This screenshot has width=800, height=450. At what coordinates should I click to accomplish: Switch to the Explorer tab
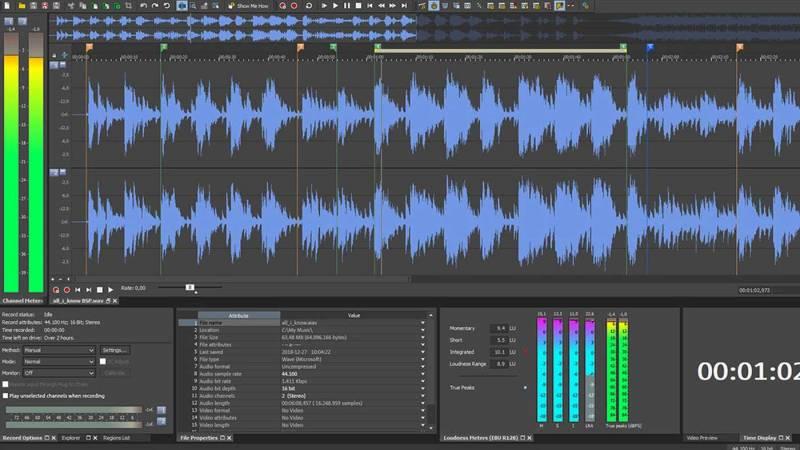point(71,438)
